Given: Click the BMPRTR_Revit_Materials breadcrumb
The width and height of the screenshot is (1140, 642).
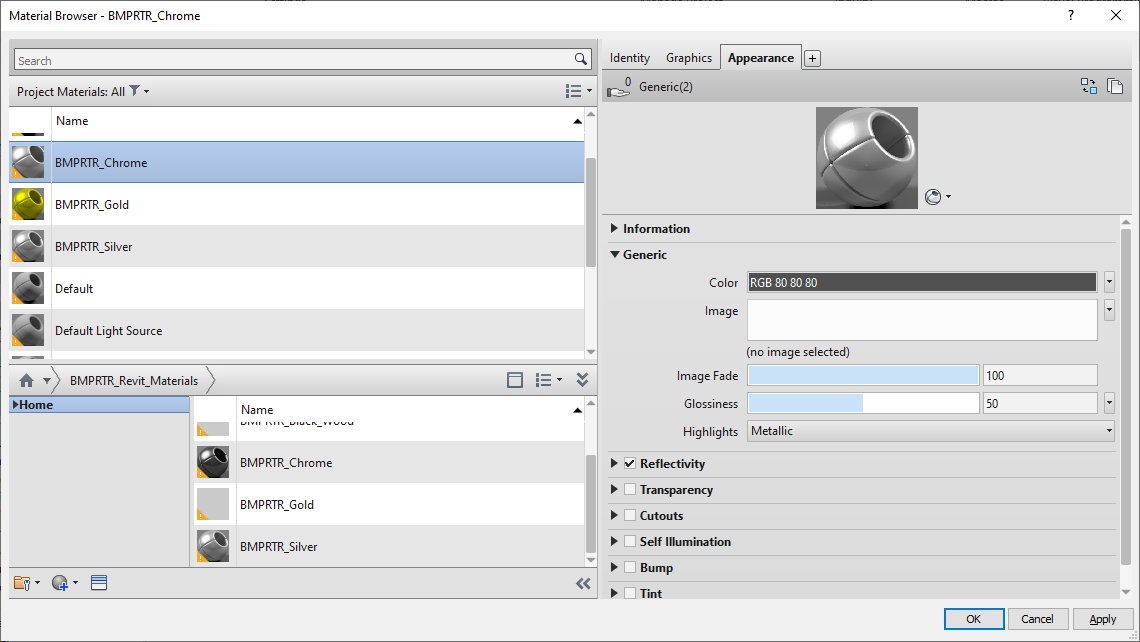Looking at the screenshot, I should click(134, 380).
